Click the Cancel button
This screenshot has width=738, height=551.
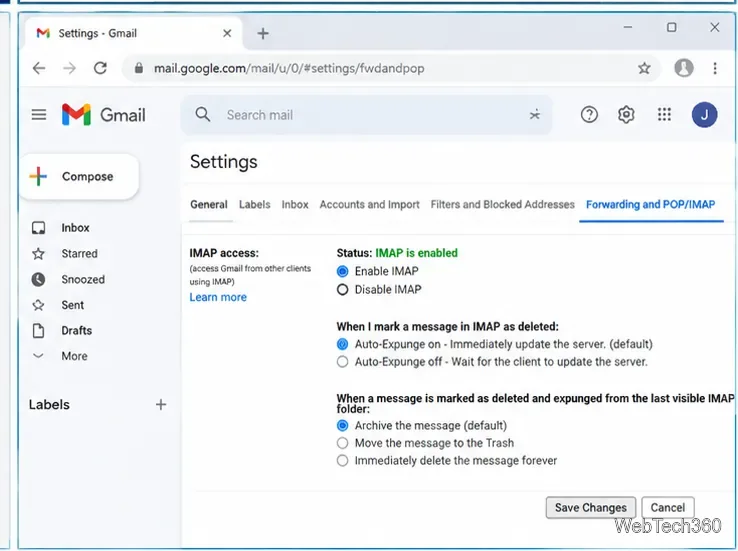point(667,508)
